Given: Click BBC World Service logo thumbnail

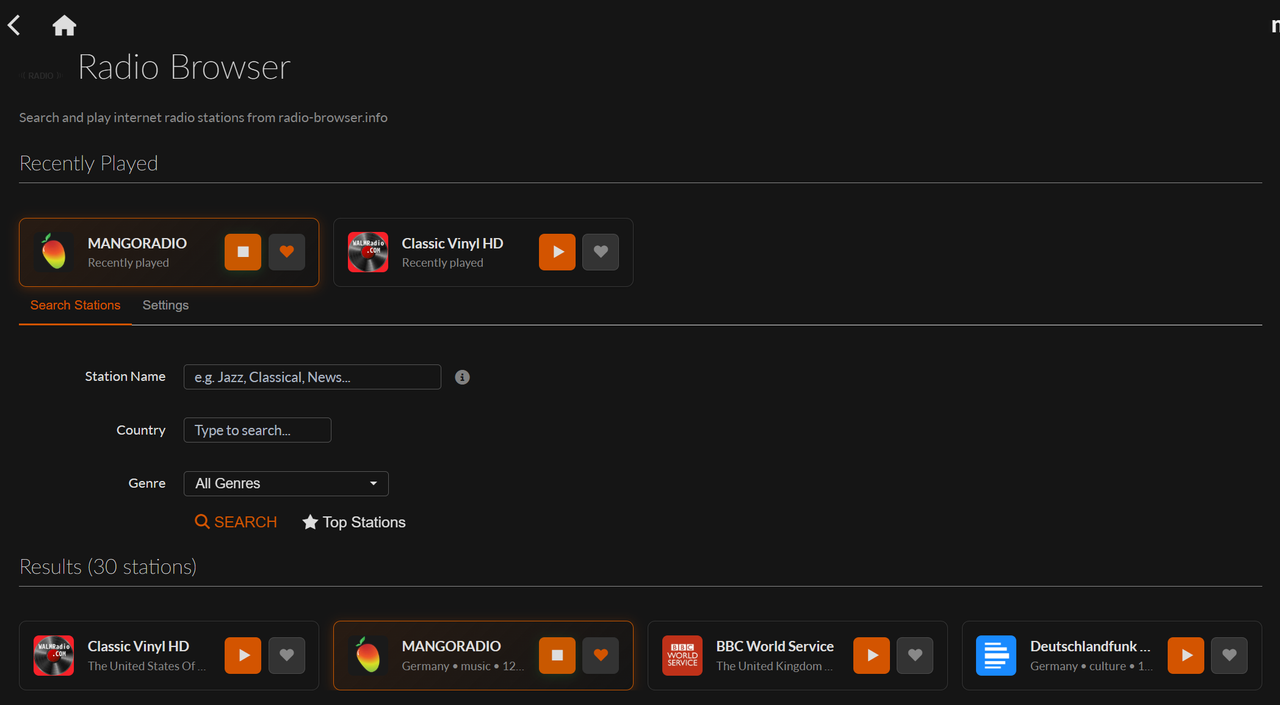Looking at the screenshot, I should tap(682, 655).
